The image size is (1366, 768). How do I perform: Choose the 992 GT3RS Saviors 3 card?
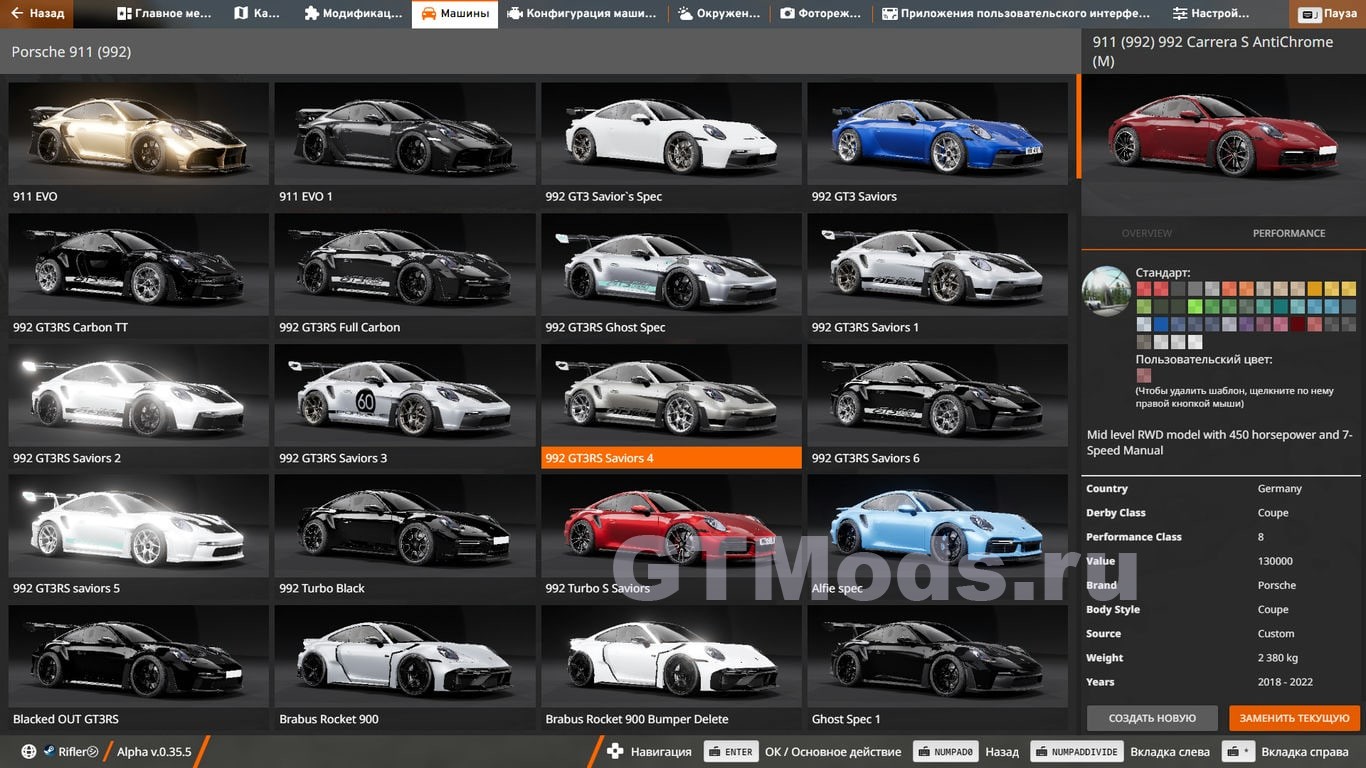click(404, 406)
